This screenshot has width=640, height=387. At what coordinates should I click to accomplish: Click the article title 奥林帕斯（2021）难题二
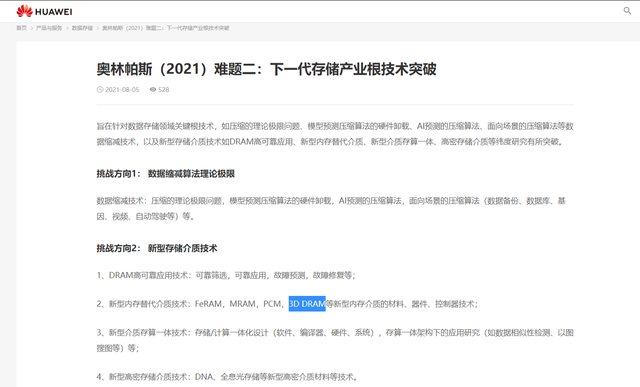click(x=266, y=69)
